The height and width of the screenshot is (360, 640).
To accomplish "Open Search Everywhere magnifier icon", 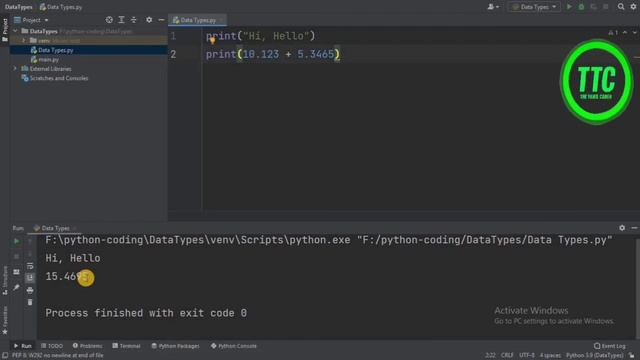I will click(621, 7).
